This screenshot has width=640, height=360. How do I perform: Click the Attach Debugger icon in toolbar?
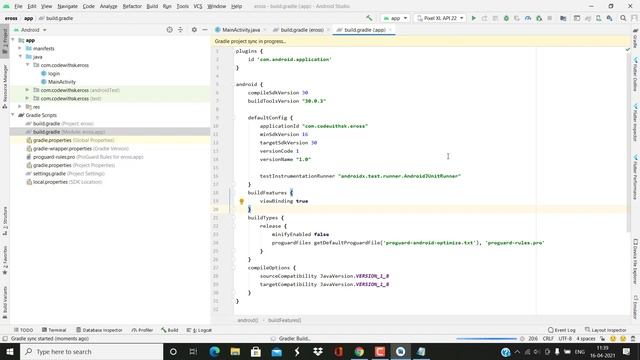pyautogui.click(x=539, y=18)
